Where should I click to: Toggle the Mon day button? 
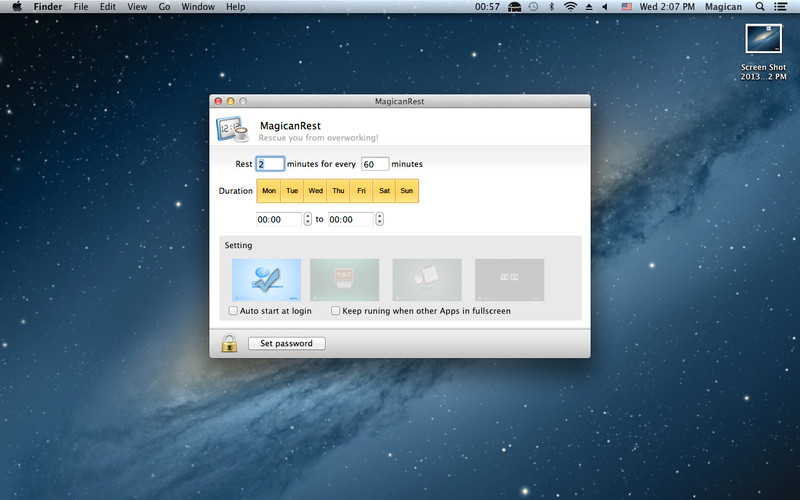[x=269, y=191]
